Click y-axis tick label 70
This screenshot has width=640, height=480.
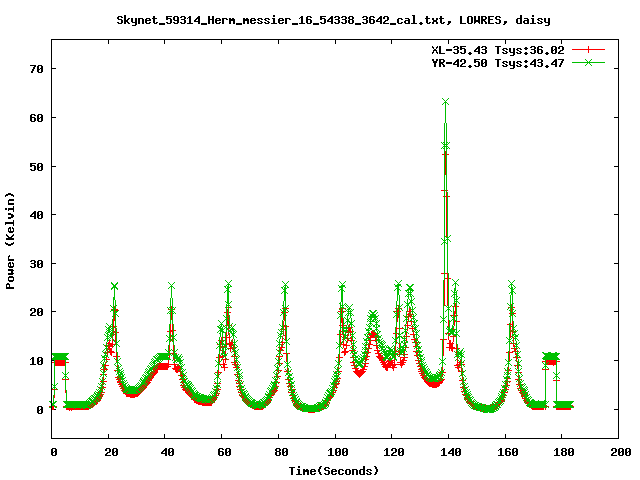click(37, 69)
